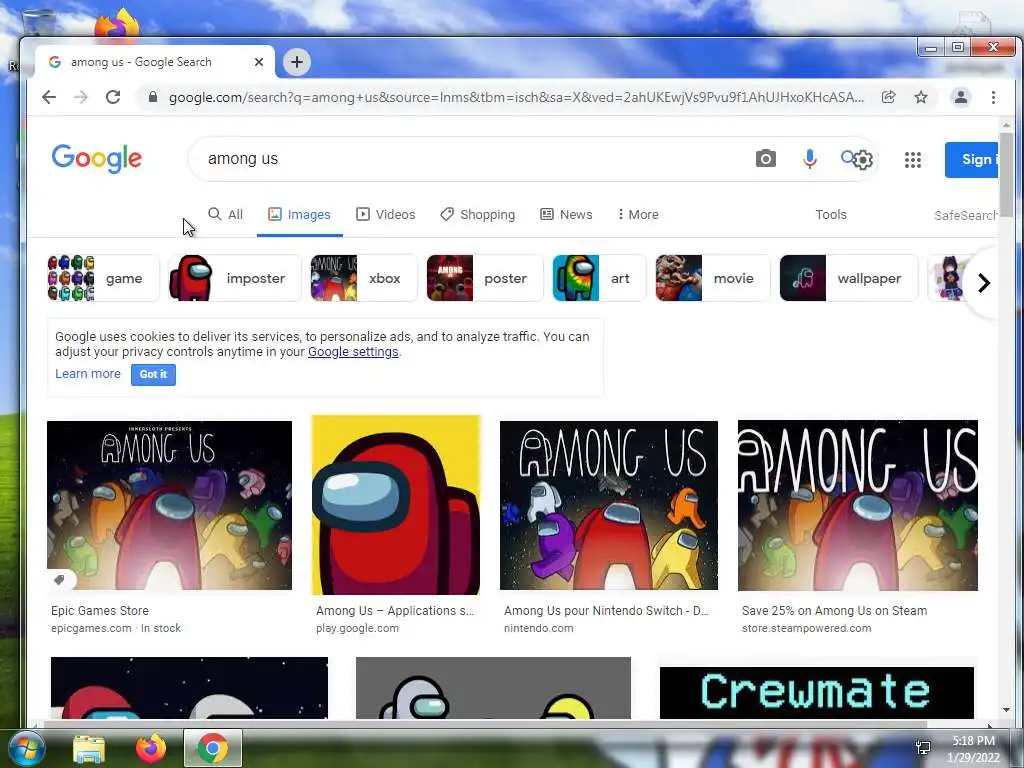Open the Shopping tab

click(x=477, y=214)
